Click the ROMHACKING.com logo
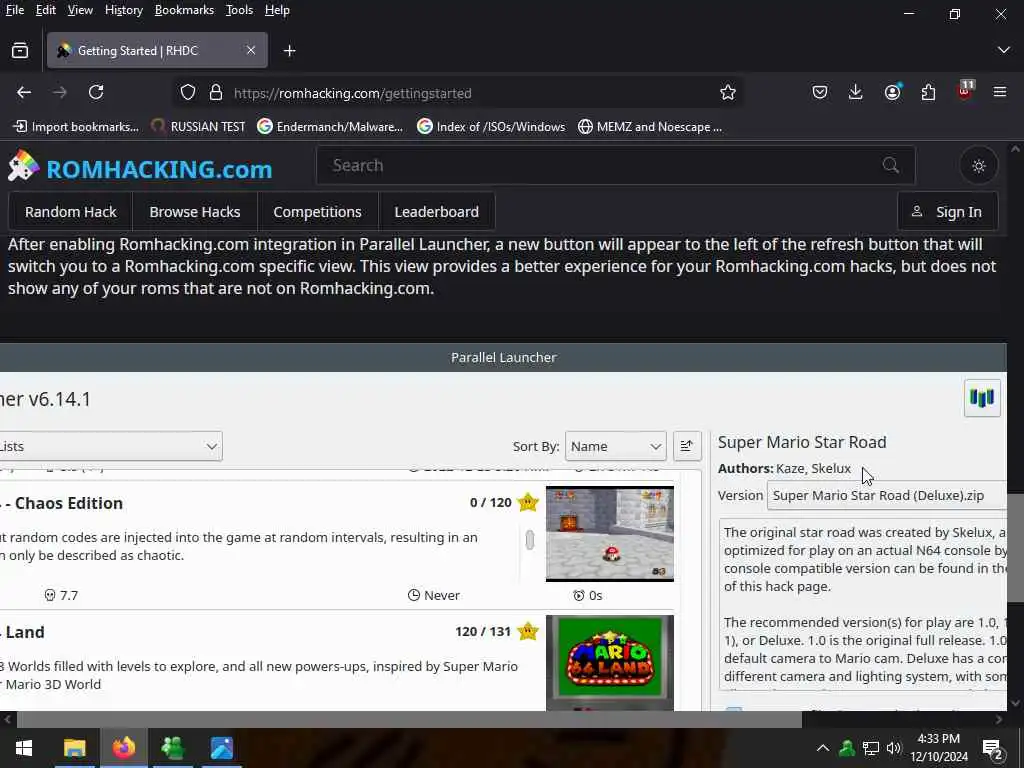 pos(140,167)
